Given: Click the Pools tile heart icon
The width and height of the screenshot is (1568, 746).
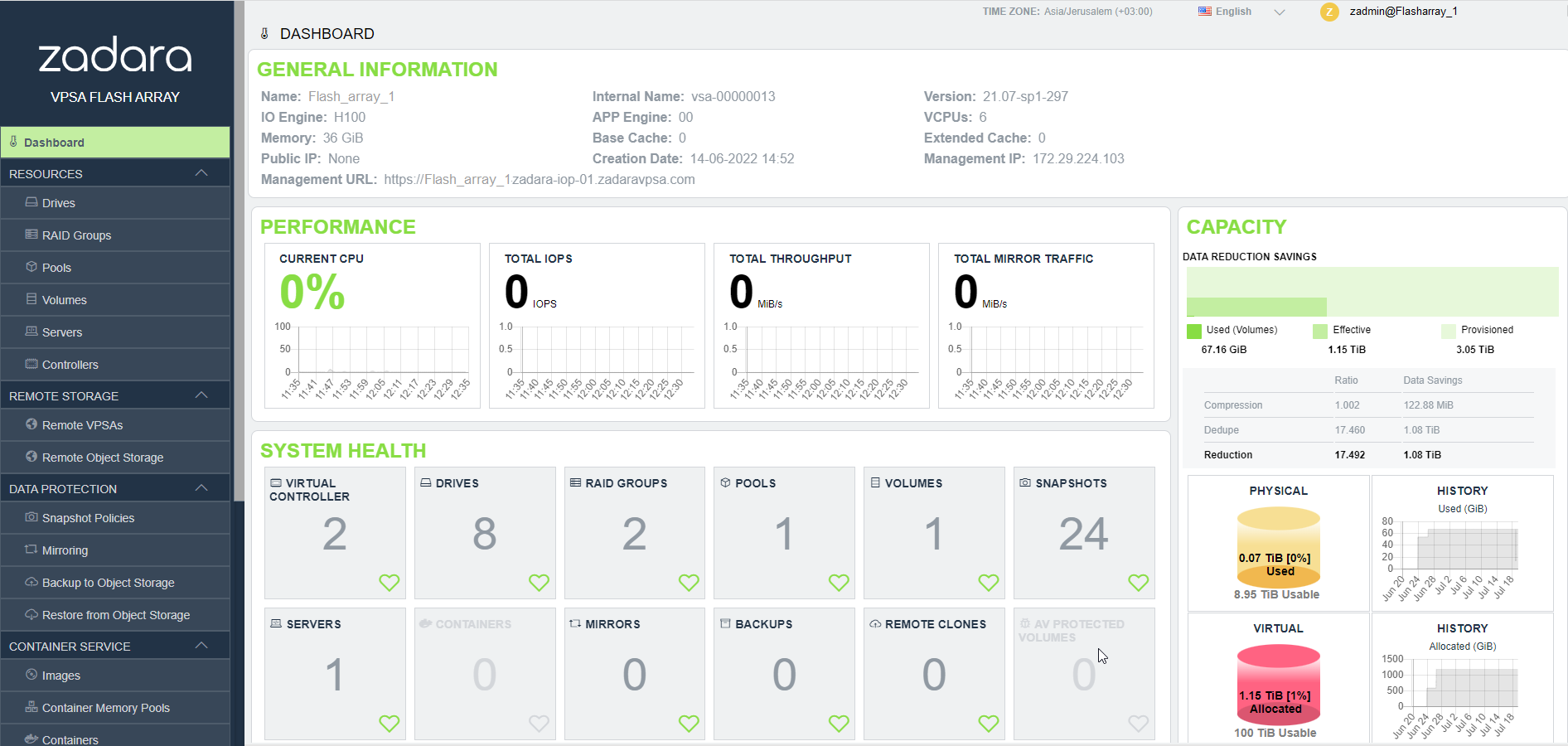Looking at the screenshot, I should click(x=839, y=583).
